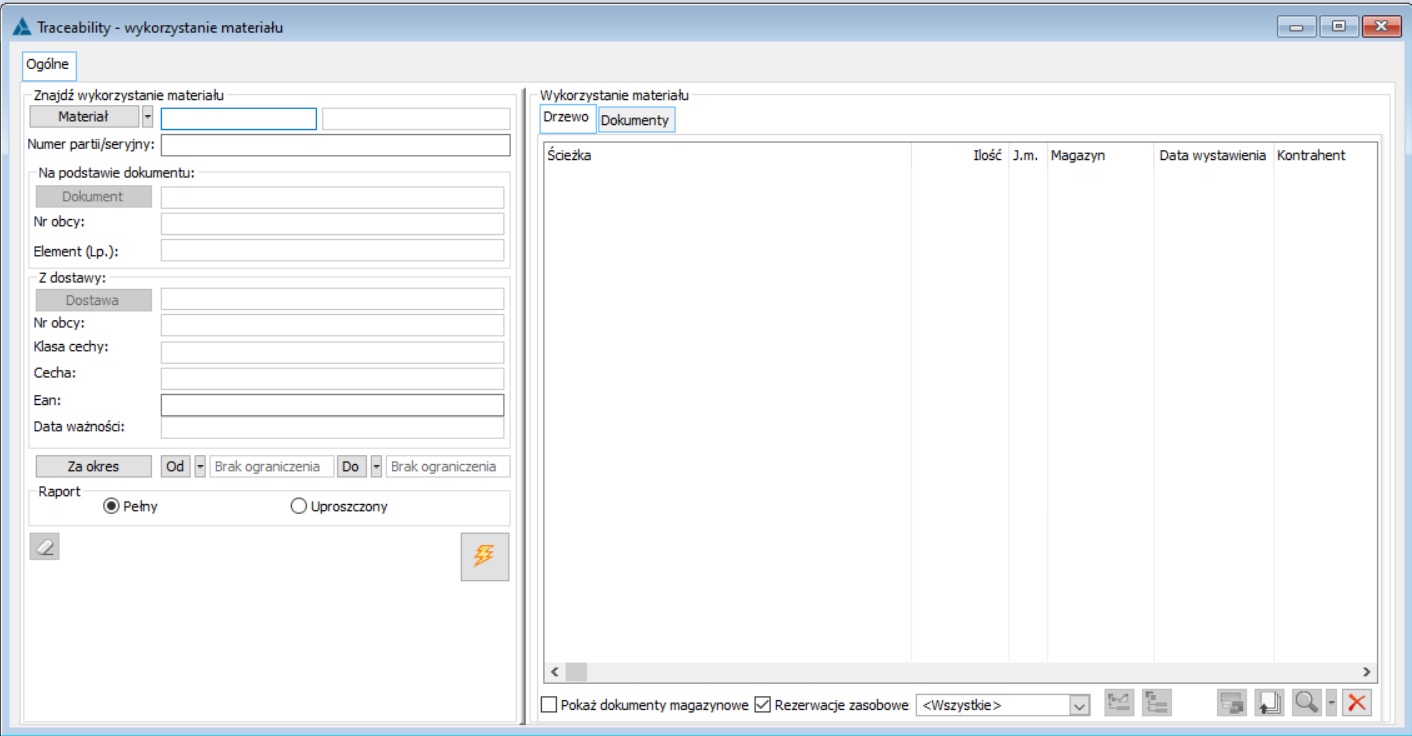
Task: Select the Uproszczony report radio button
Action: pyautogui.click(x=298, y=506)
